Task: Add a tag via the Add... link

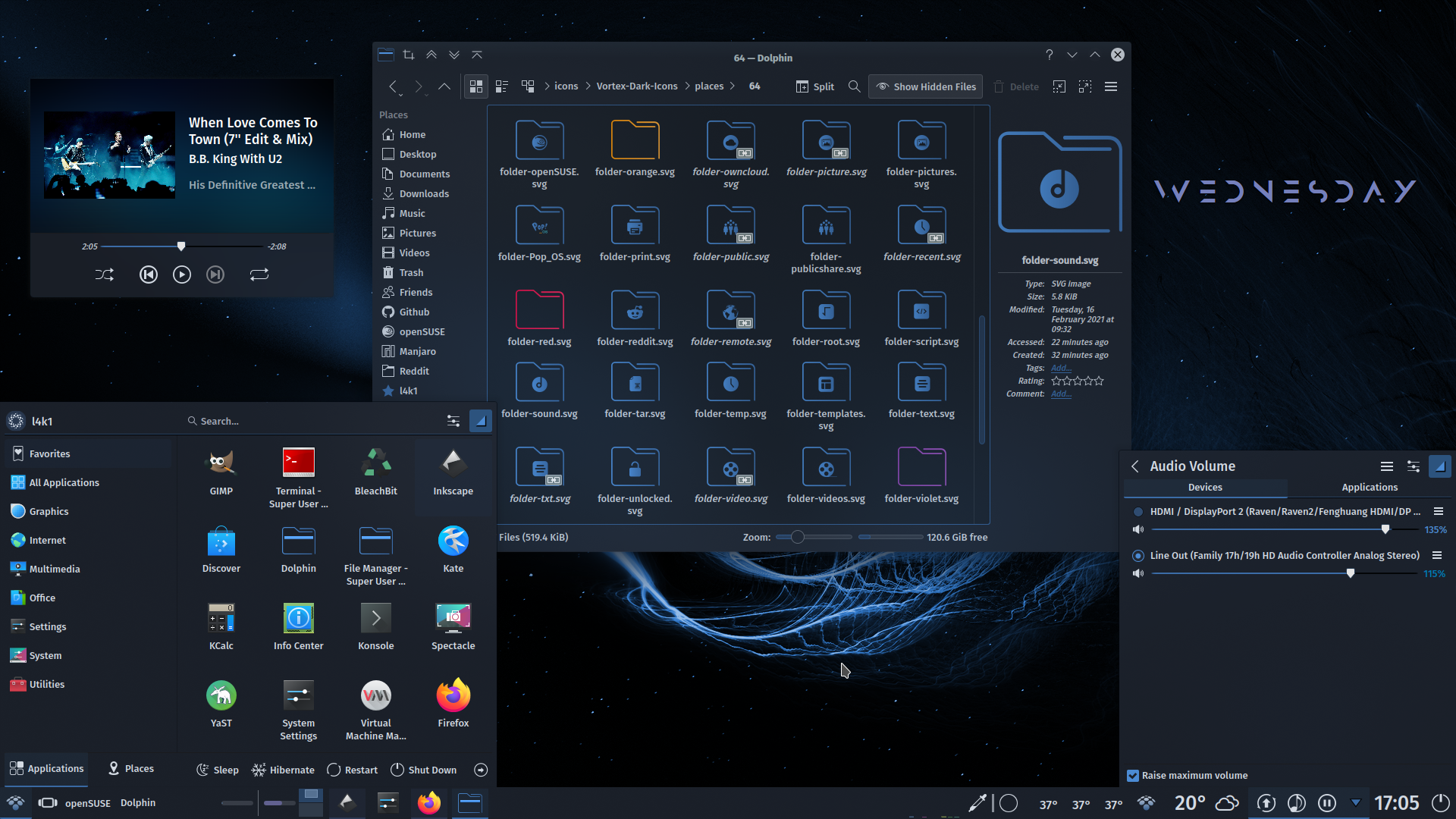Action: tap(1060, 368)
